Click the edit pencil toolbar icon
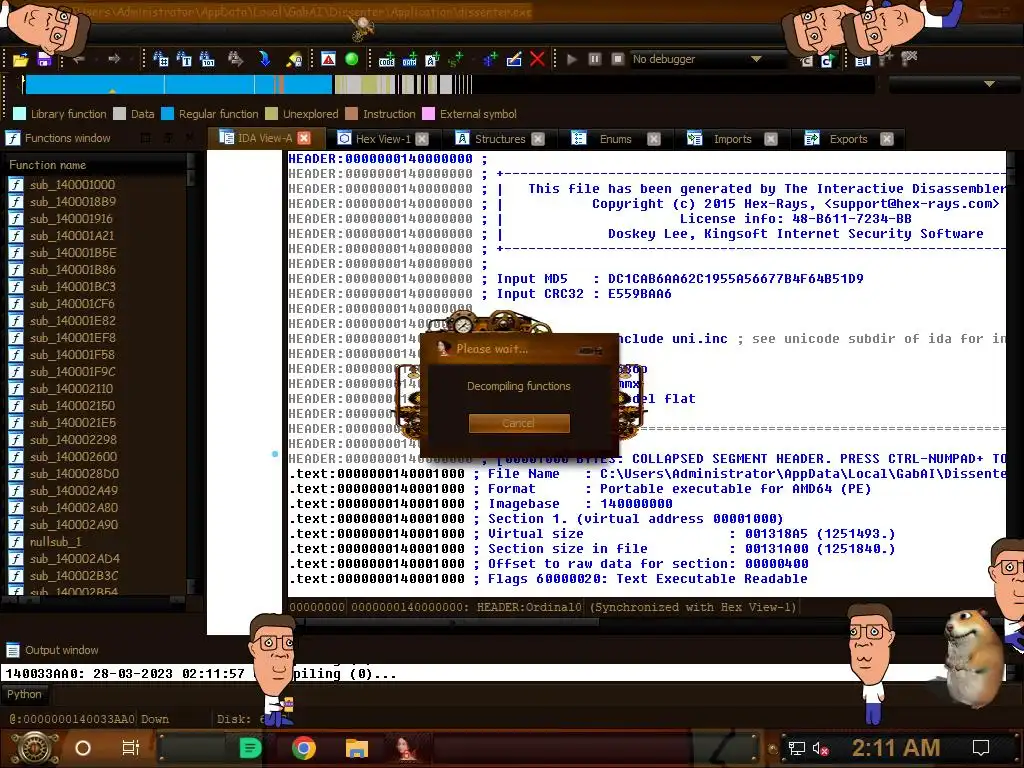This screenshot has width=1024, height=768. tap(514, 59)
